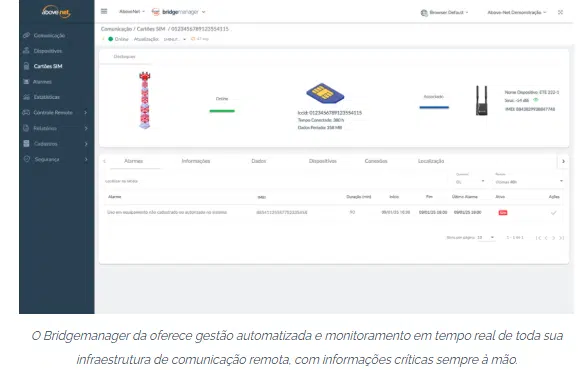Screen dimensions: 578x370
Task: Go to the last page of results
Action: tap(561, 238)
